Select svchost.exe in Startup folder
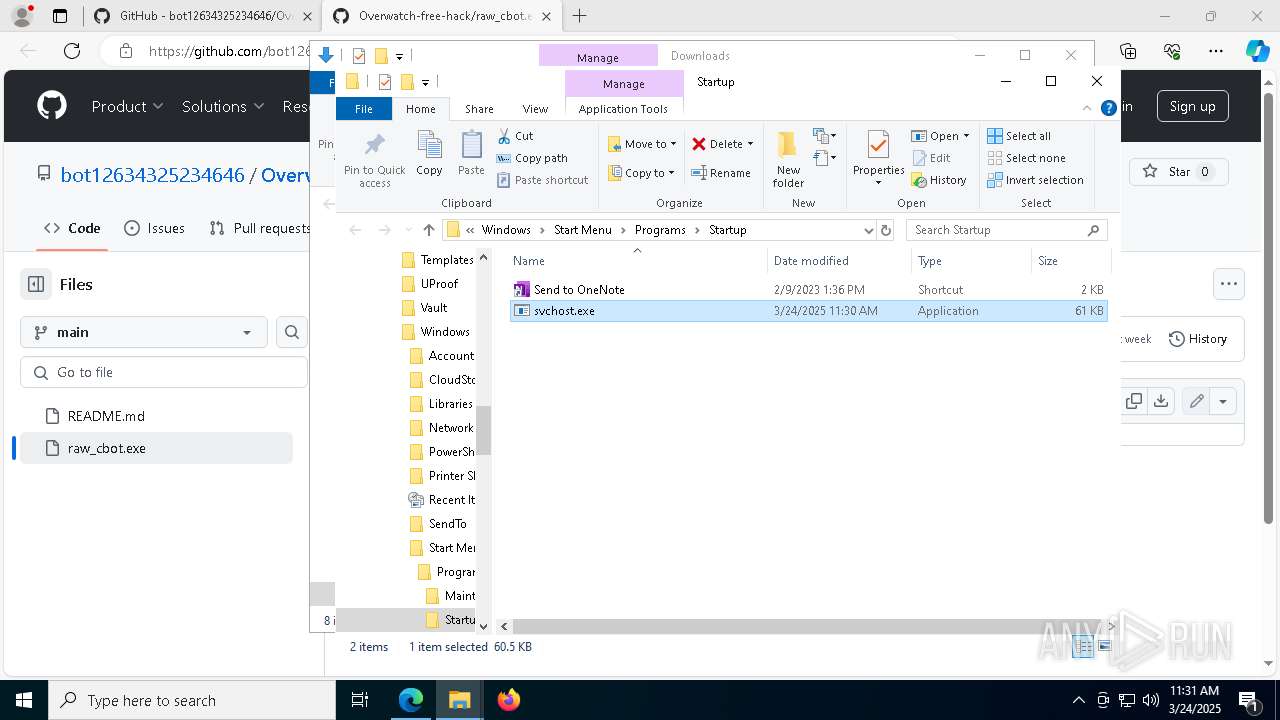This screenshot has height=720, width=1280. [808, 311]
